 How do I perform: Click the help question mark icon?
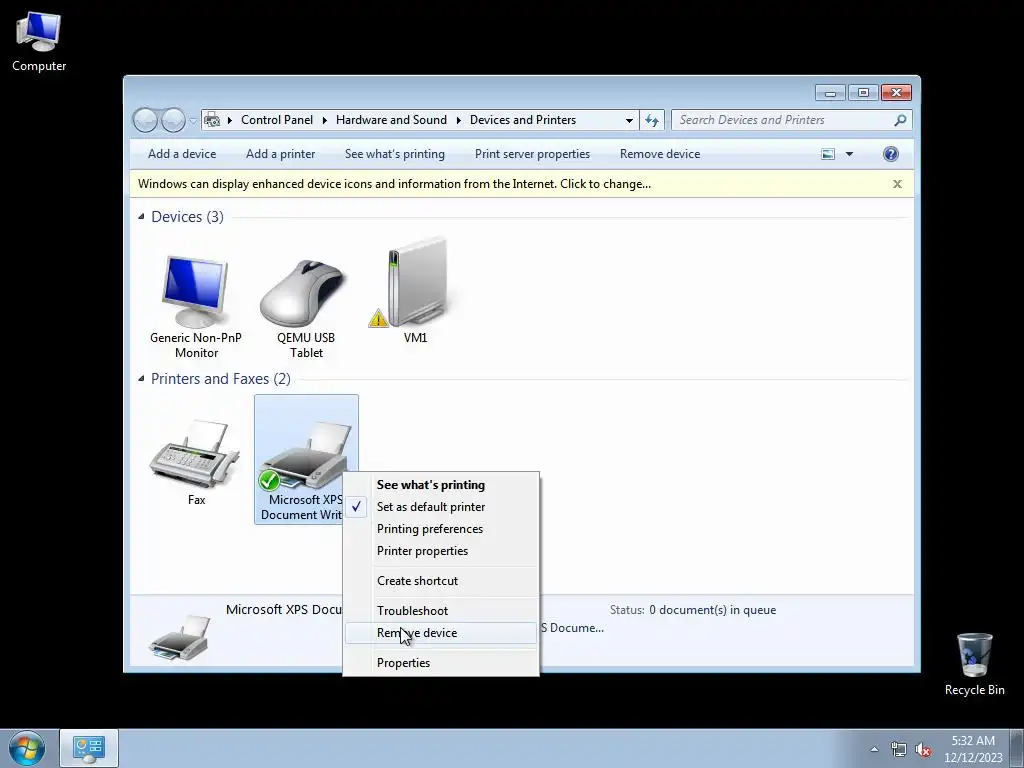[890, 154]
